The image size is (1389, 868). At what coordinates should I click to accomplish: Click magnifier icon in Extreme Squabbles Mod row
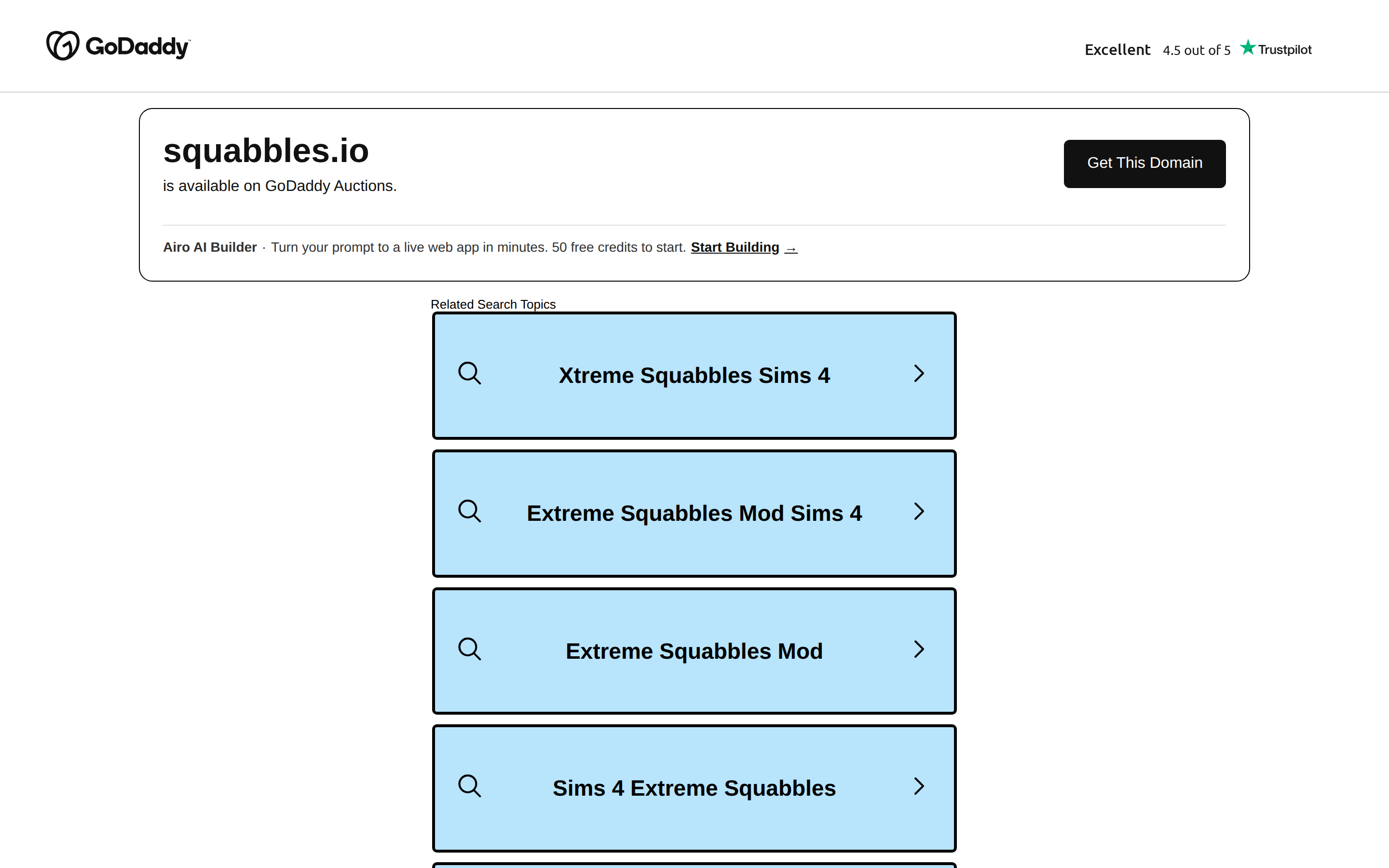pos(469,649)
